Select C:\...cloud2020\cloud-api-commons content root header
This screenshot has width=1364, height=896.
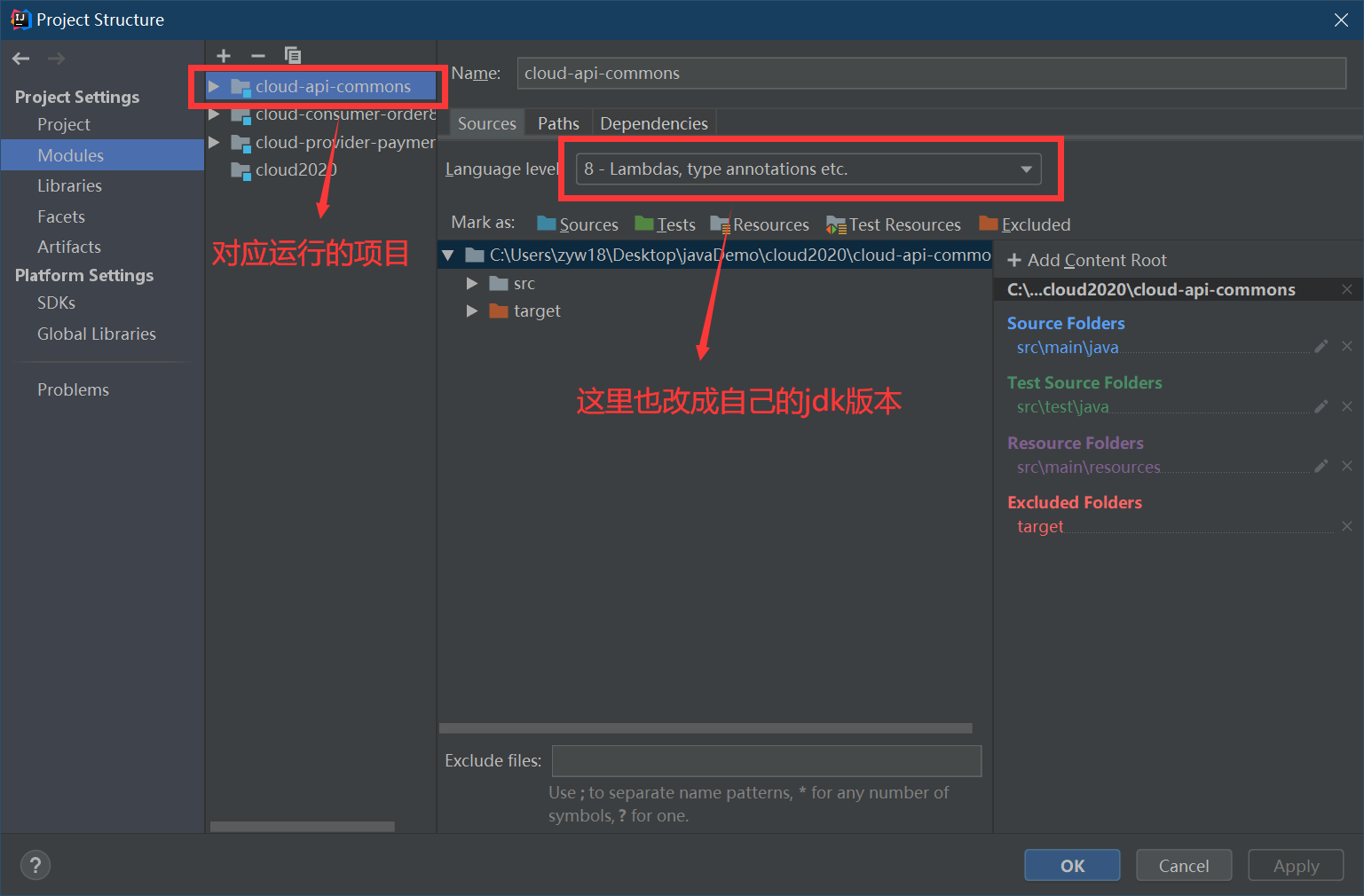point(1151,289)
